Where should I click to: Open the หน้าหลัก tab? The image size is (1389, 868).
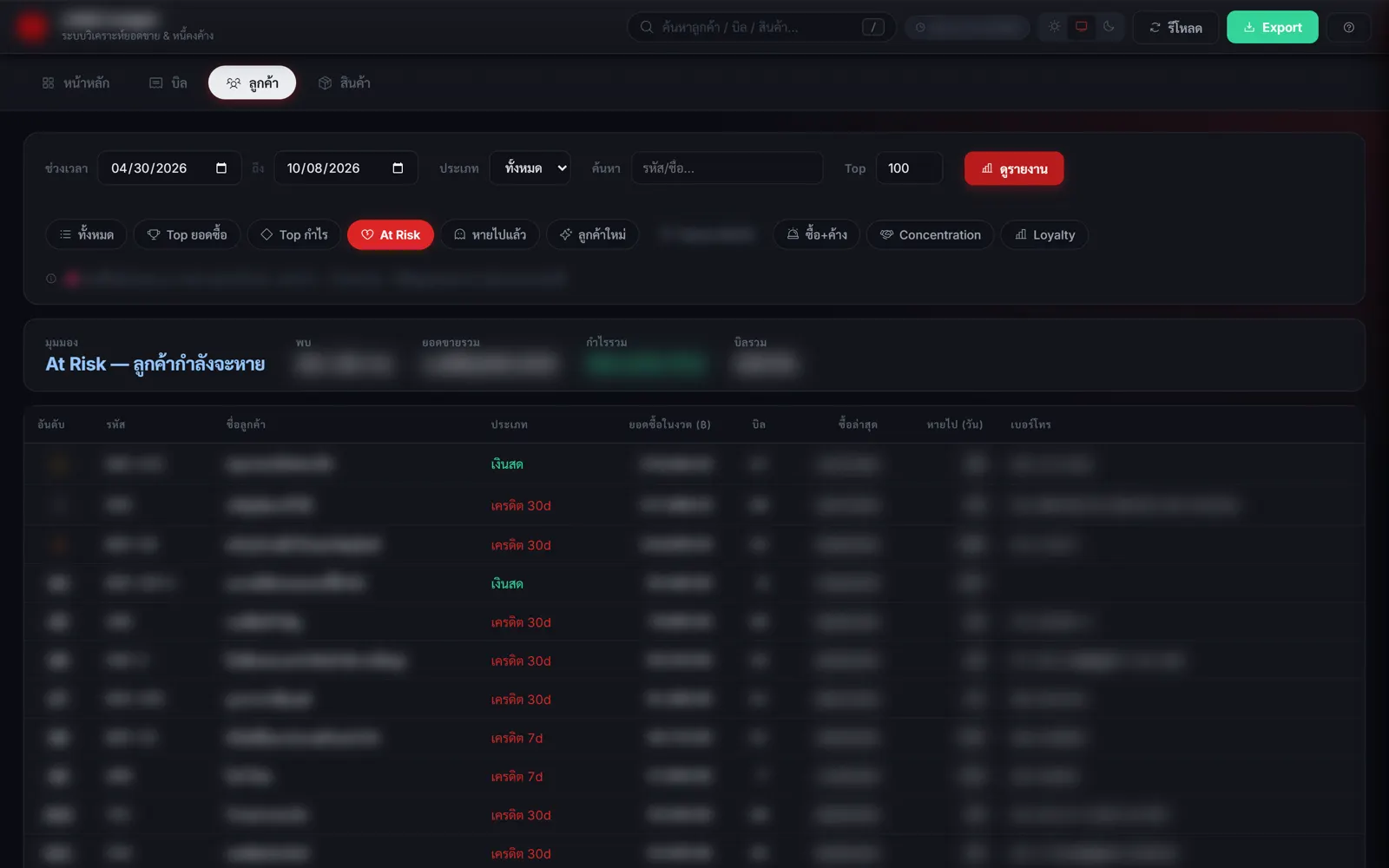point(76,83)
